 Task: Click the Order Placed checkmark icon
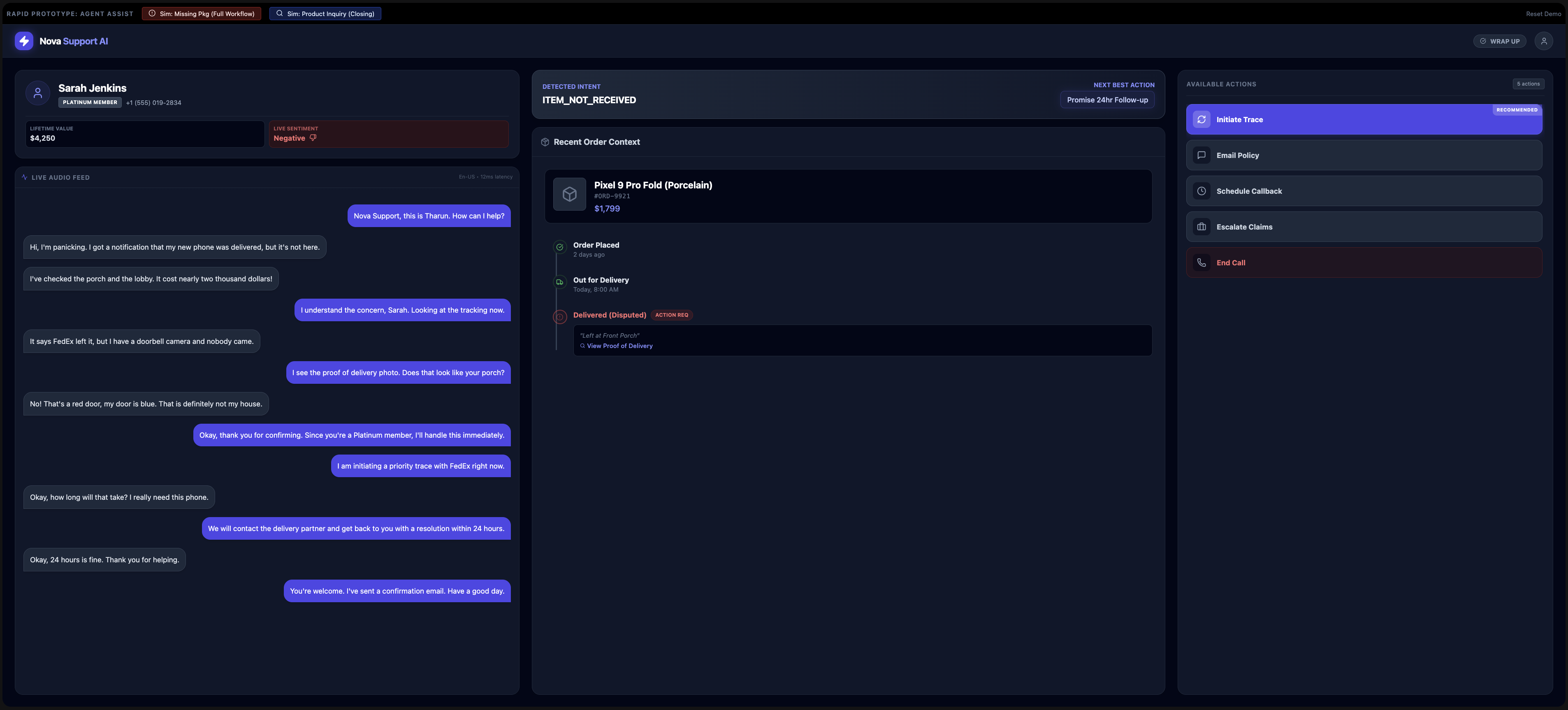click(x=559, y=247)
